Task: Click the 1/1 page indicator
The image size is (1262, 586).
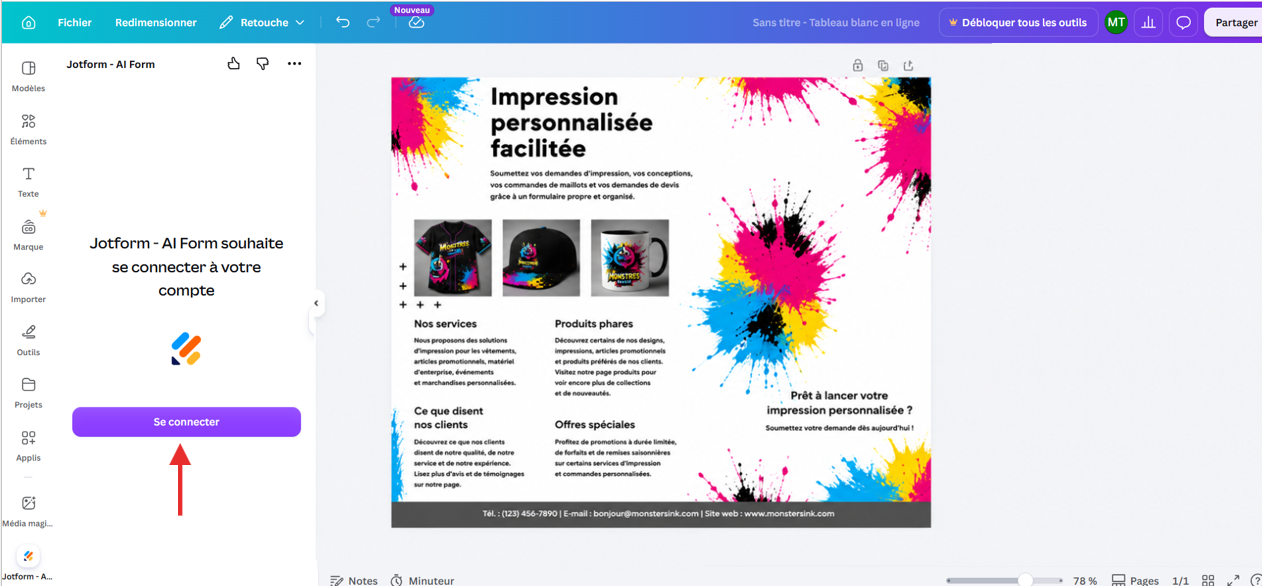Action: point(1180,580)
